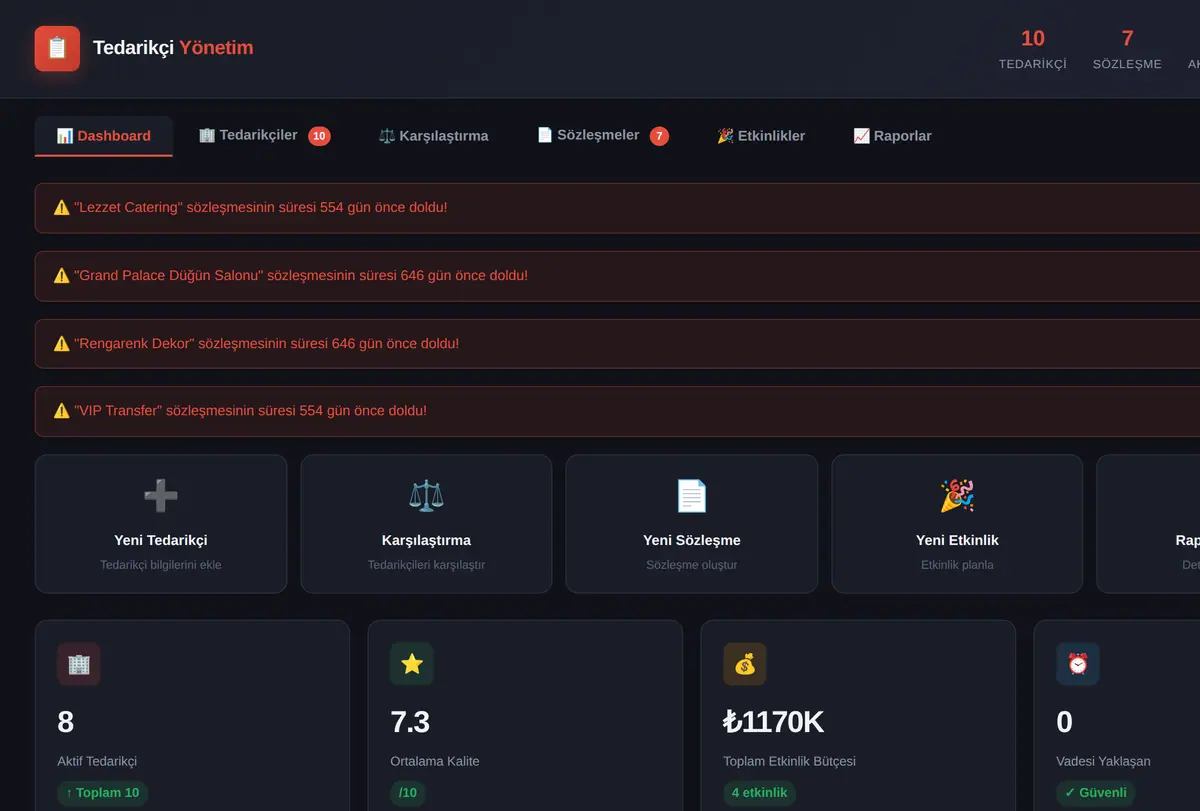The height and width of the screenshot is (811, 1200).
Task: Click the header SÖZLEŞME count of 7
Action: [x=1127, y=38]
